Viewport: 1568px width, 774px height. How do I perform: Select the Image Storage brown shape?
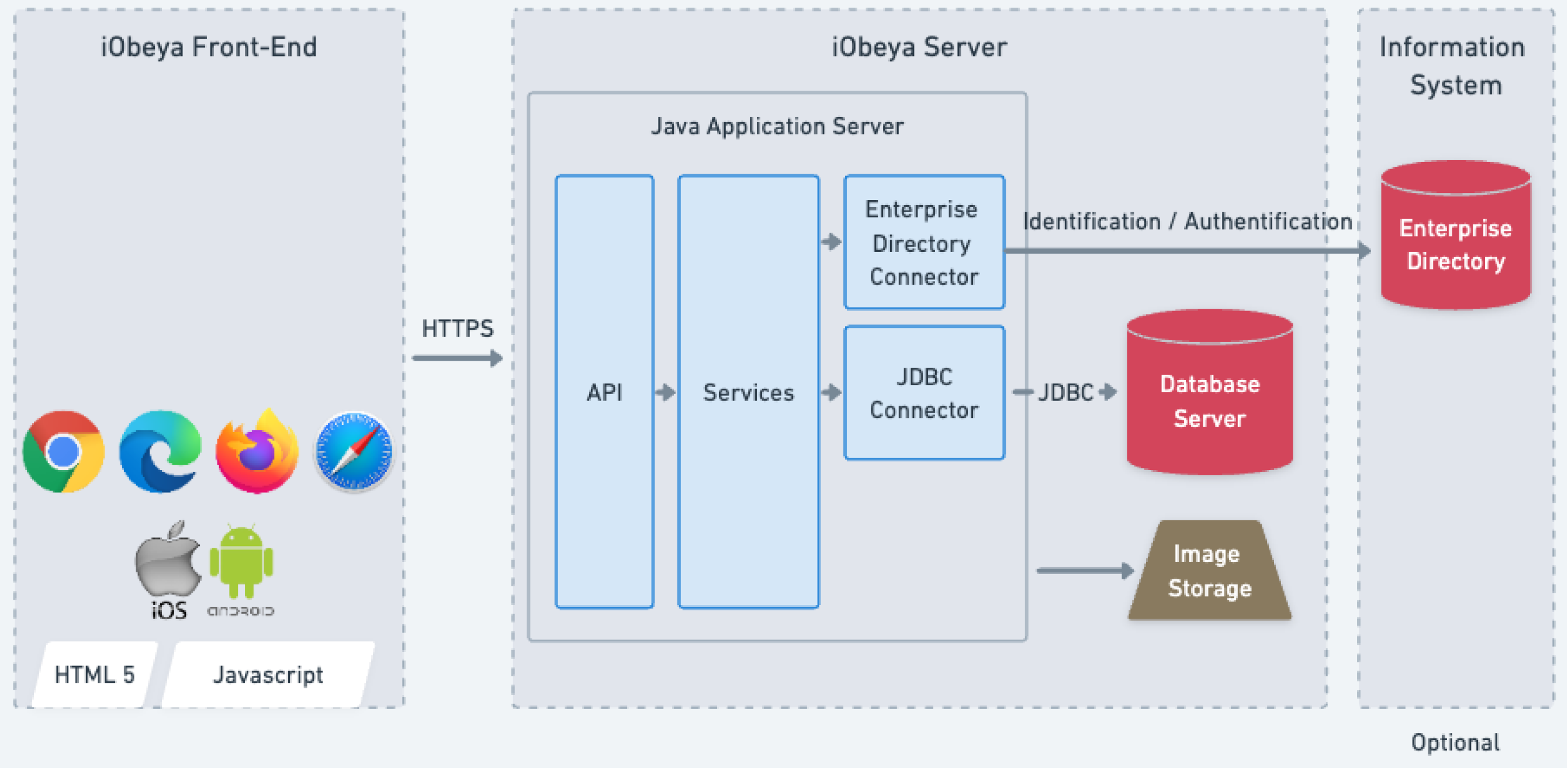1210,571
